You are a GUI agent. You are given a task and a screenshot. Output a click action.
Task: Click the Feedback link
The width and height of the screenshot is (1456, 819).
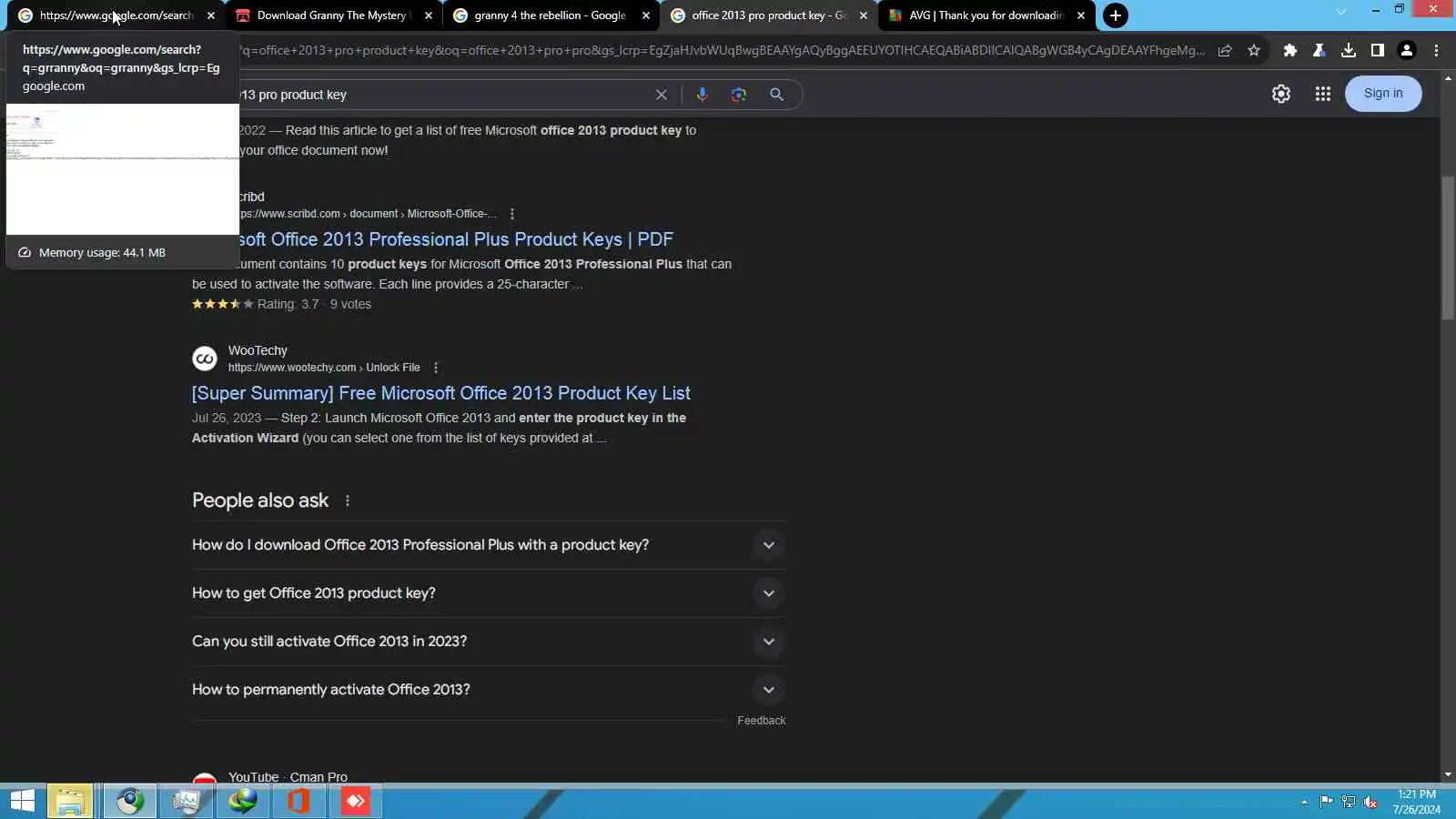(762, 722)
